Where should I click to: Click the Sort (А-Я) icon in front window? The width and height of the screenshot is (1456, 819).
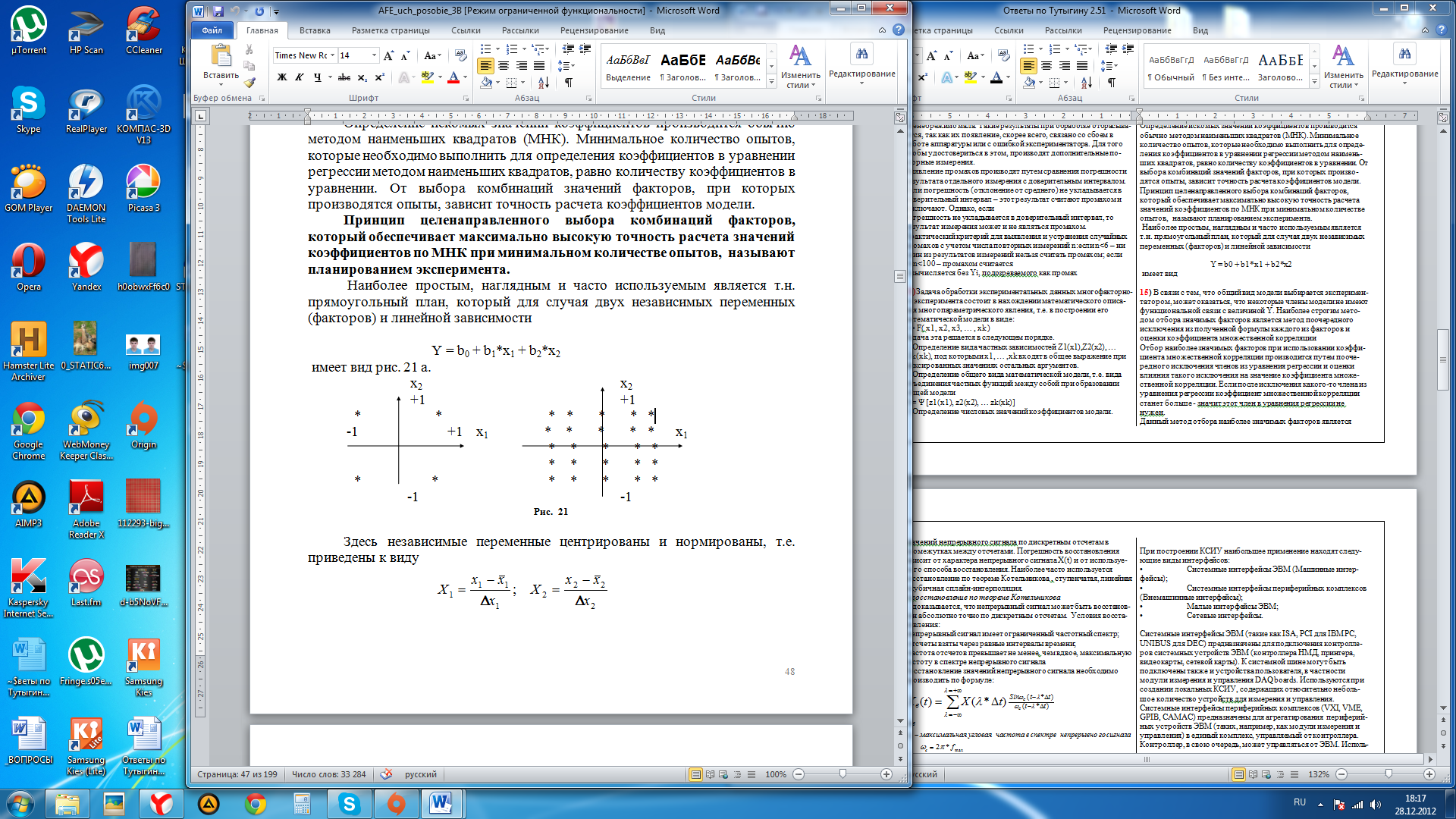click(x=544, y=82)
